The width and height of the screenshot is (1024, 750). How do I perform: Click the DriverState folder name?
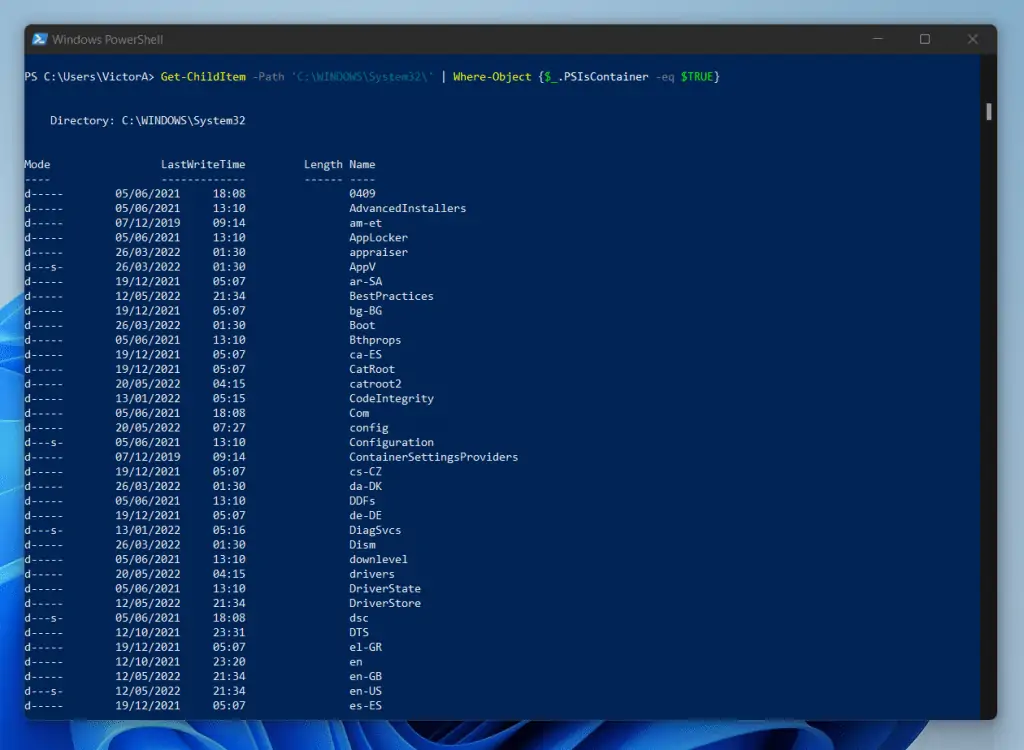point(385,589)
